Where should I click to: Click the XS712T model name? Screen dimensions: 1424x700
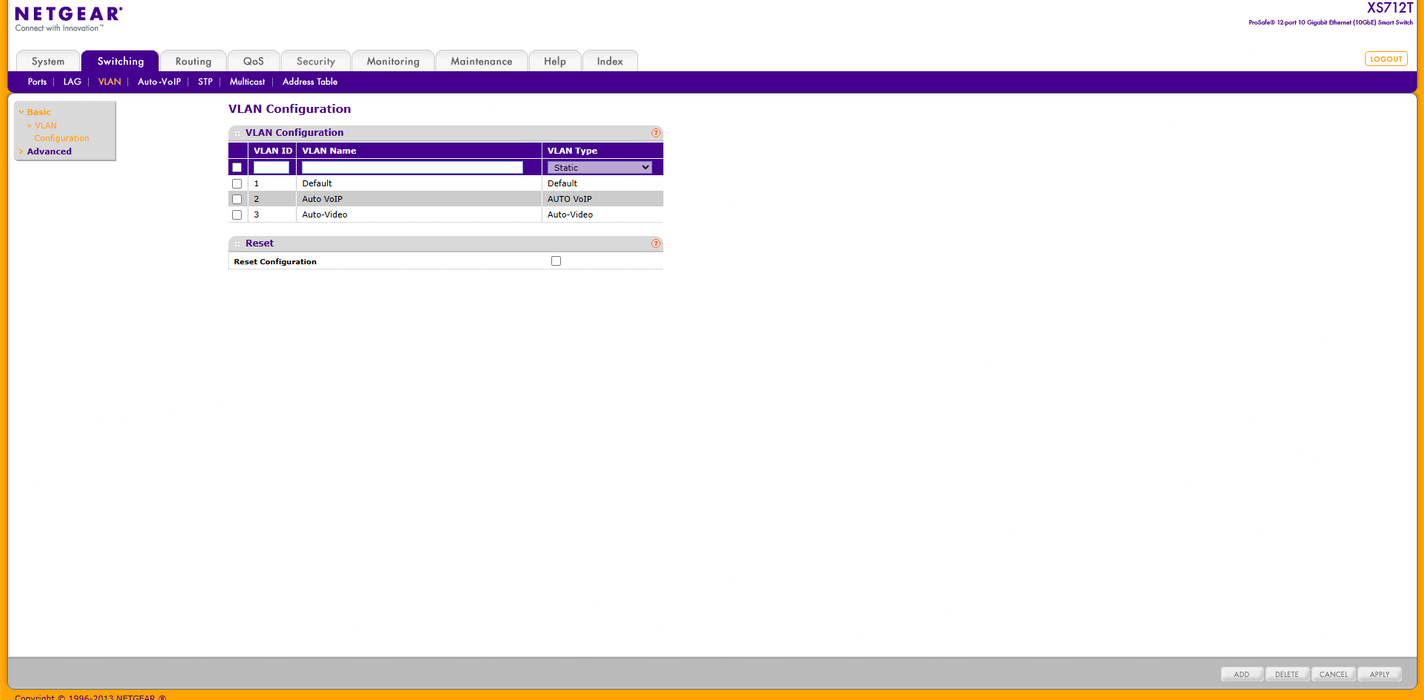(1390, 8)
